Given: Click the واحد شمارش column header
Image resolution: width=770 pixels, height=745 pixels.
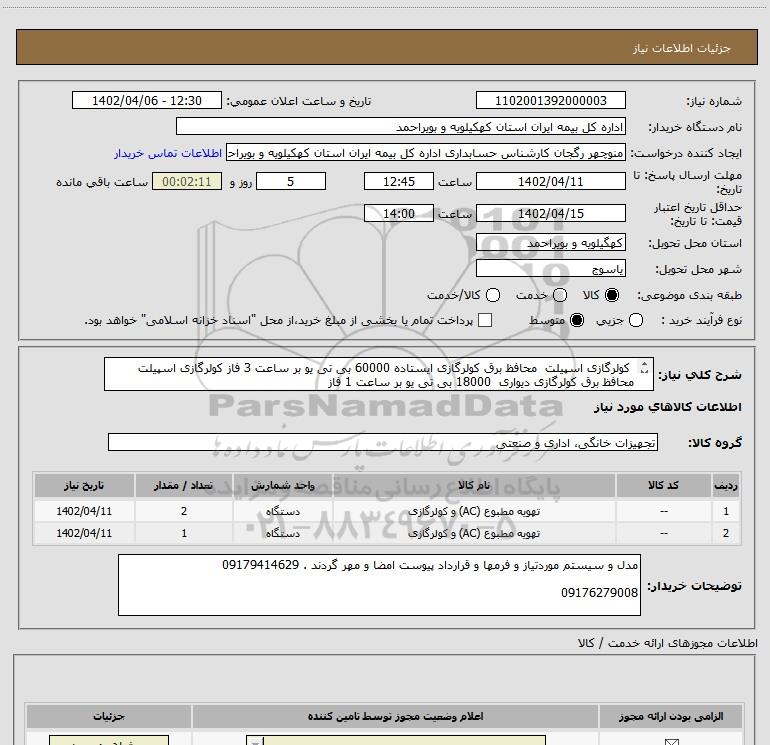Looking at the screenshot, I should click(282, 486).
